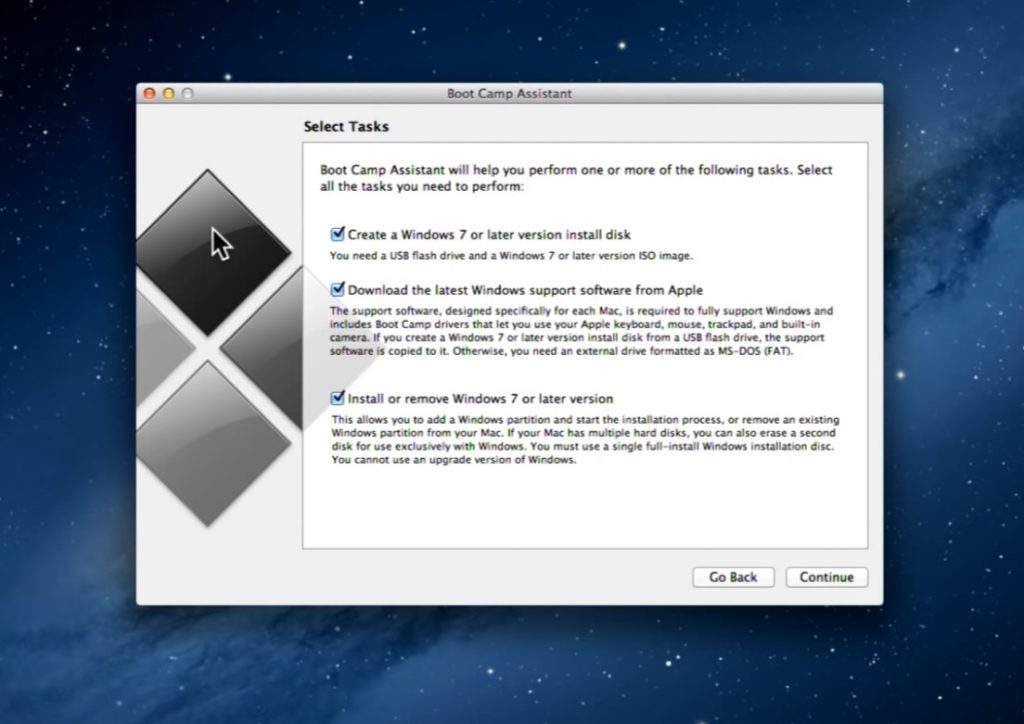This screenshot has height=724, width=1024.
Task: Click the USB flash drive and ISO image note
Action: [511, 256]
